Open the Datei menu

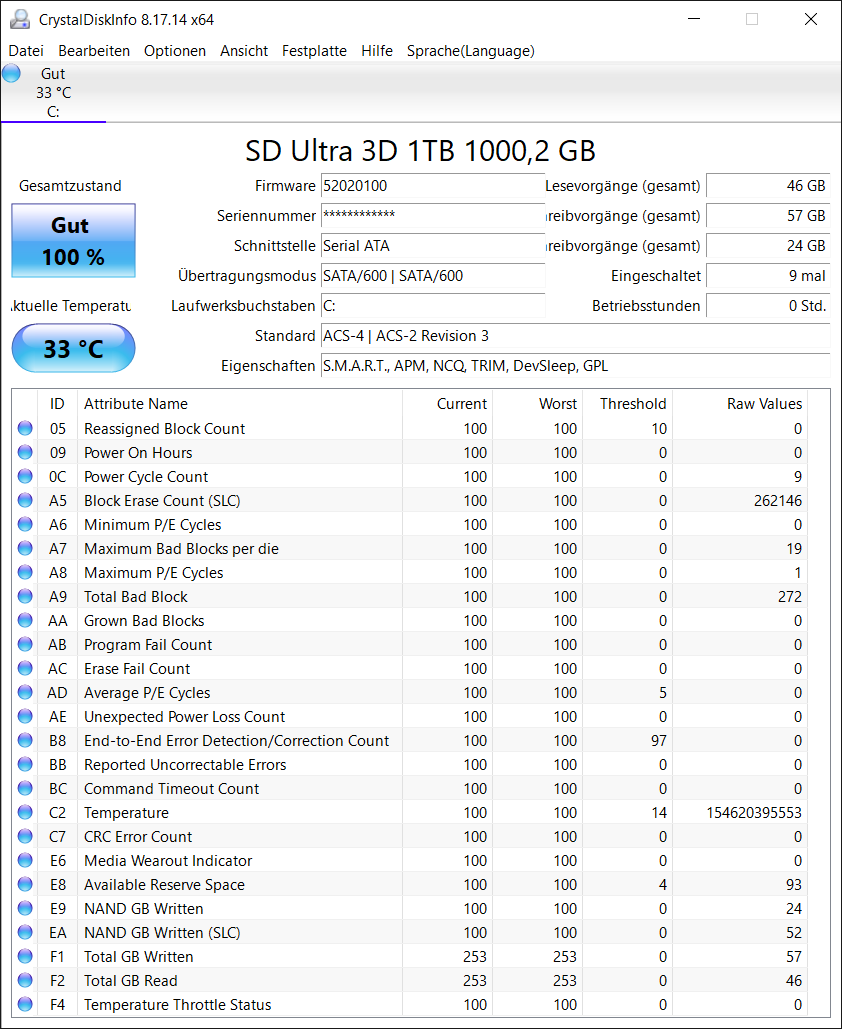pos(26,51)
